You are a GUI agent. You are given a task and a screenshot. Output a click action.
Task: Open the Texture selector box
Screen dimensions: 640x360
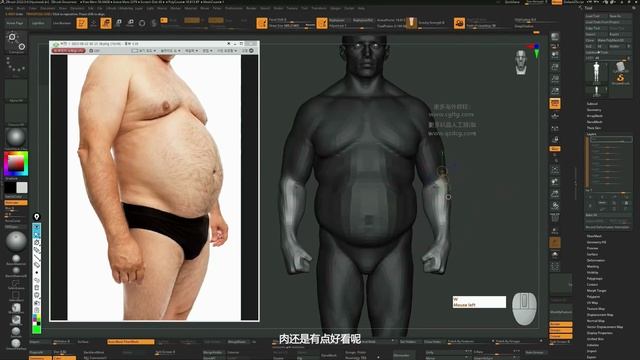(16, 114)
